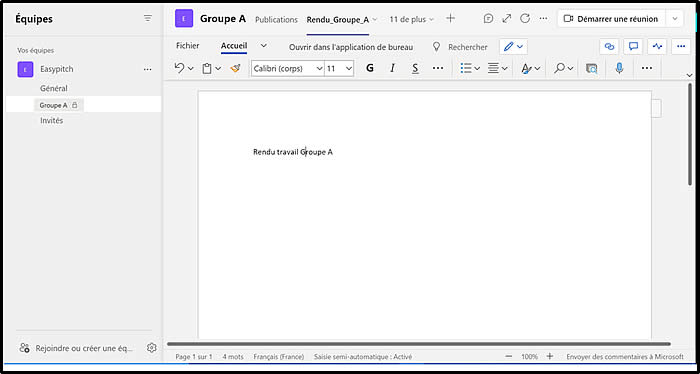Click the filter teams icon
The width and height of the screenshot is (700, 374).
148,18
